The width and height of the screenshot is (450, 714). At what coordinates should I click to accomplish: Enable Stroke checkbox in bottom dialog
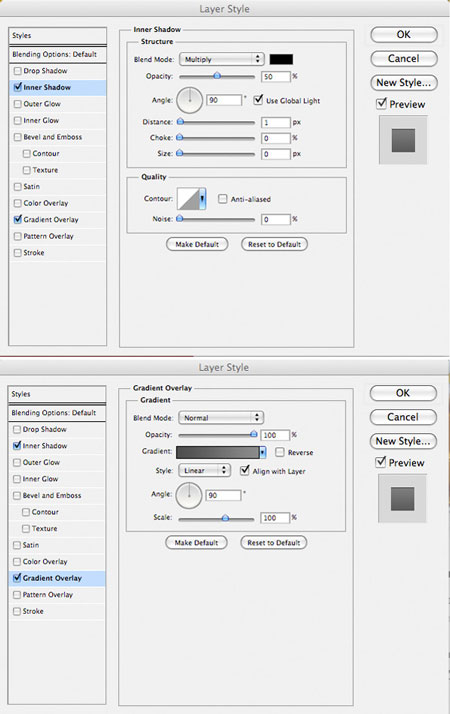[17, 611]
